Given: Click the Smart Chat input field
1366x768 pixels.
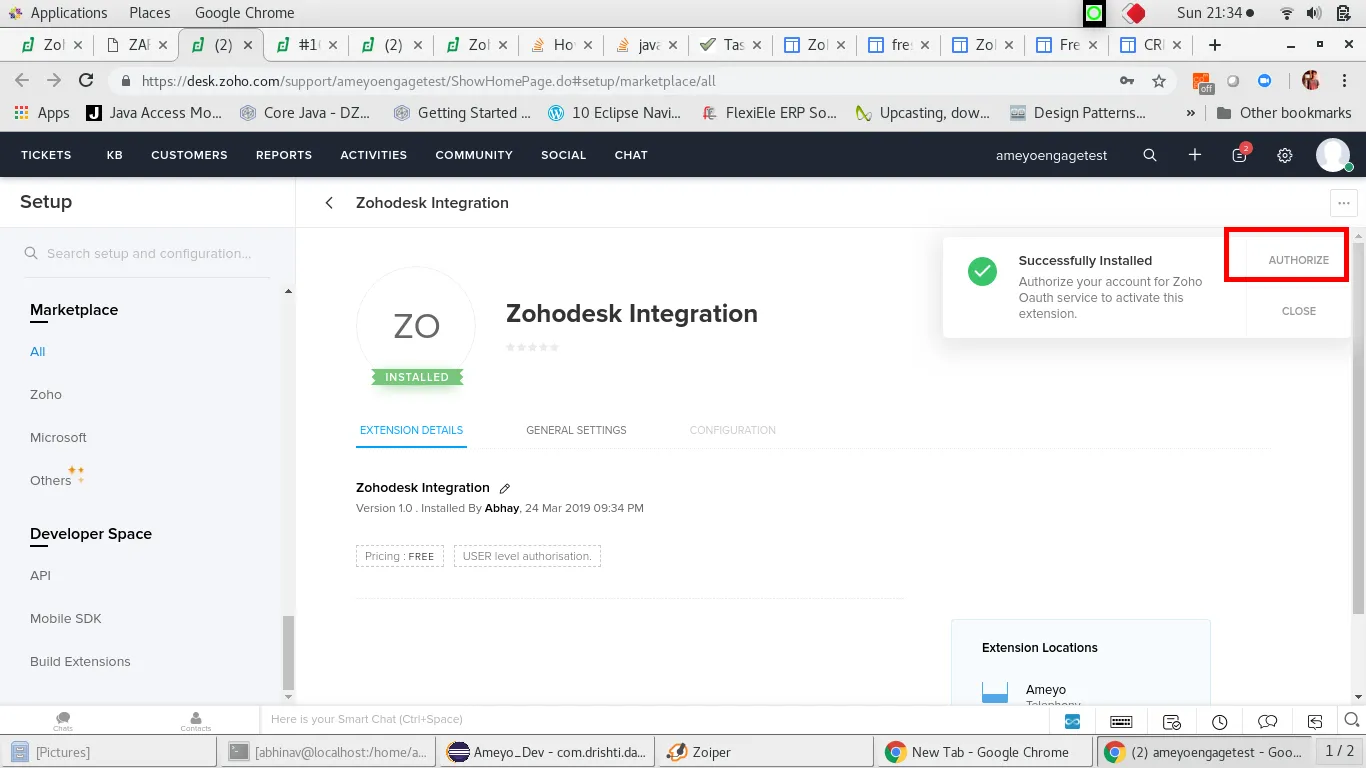Looking at the screenshot, I should [655, 720].
